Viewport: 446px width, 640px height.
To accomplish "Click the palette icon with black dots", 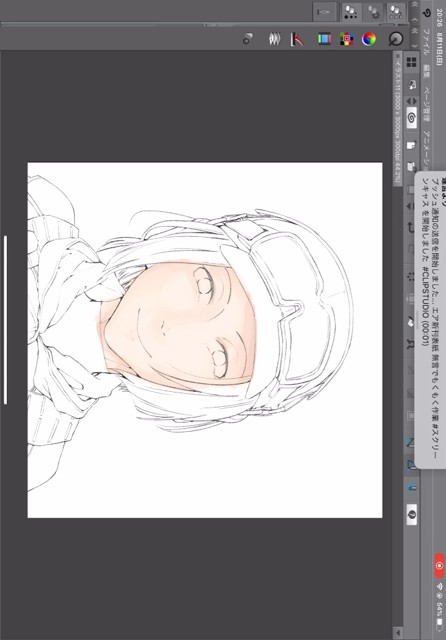I will pos(350,12).
